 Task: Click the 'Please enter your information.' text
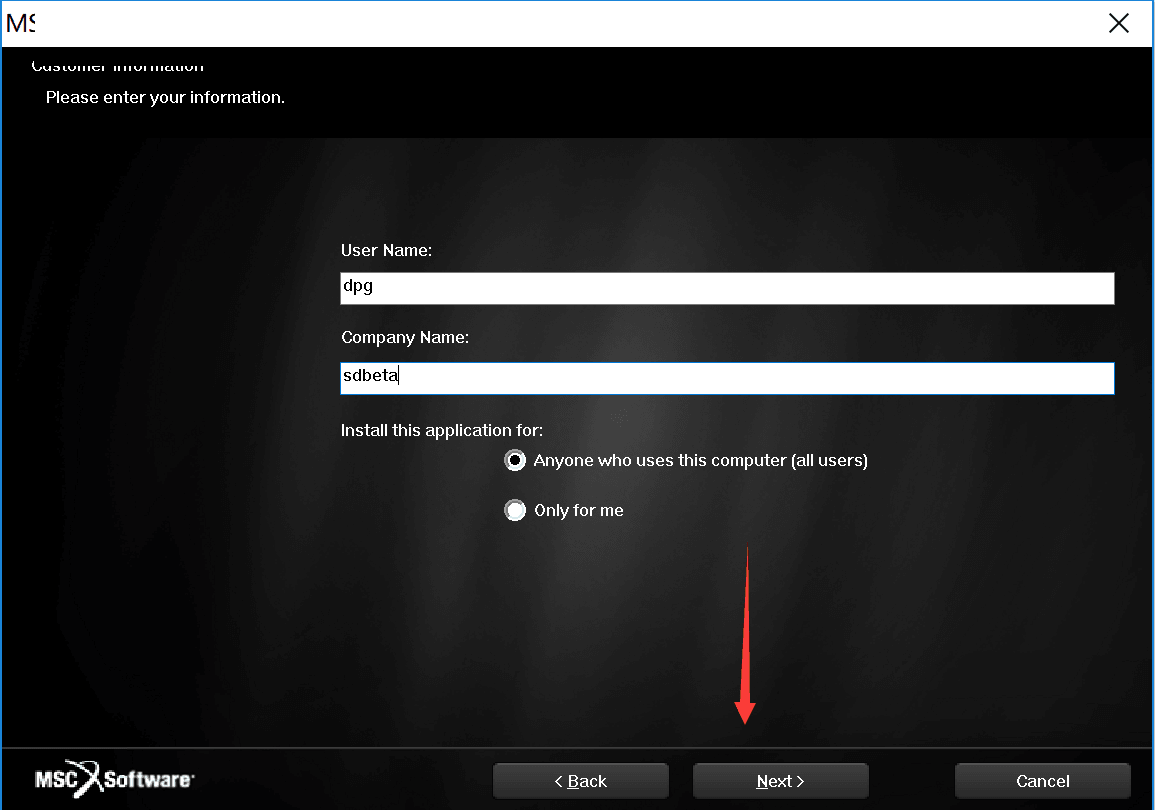pyautogui.click(x=165, y=97)
